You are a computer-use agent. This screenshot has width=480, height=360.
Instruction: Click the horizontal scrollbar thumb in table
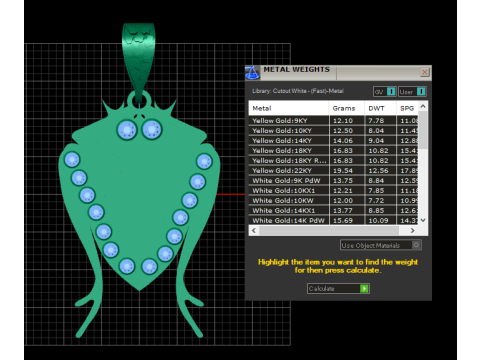pos(329,230)
